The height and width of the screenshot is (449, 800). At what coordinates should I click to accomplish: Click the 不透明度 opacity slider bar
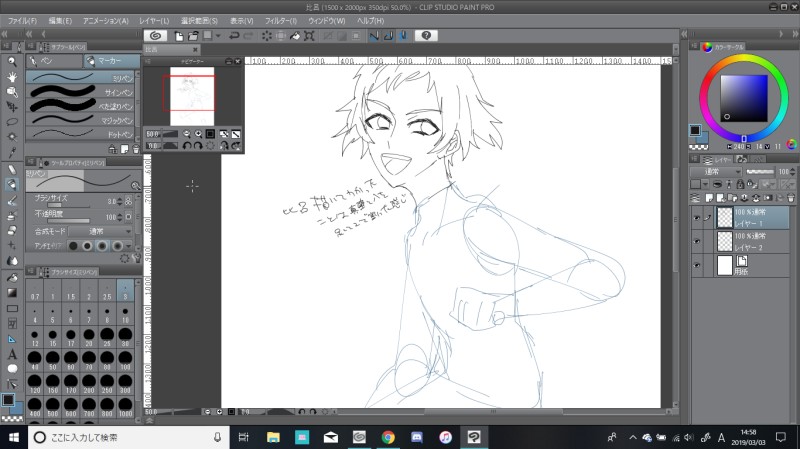(69, 221)
